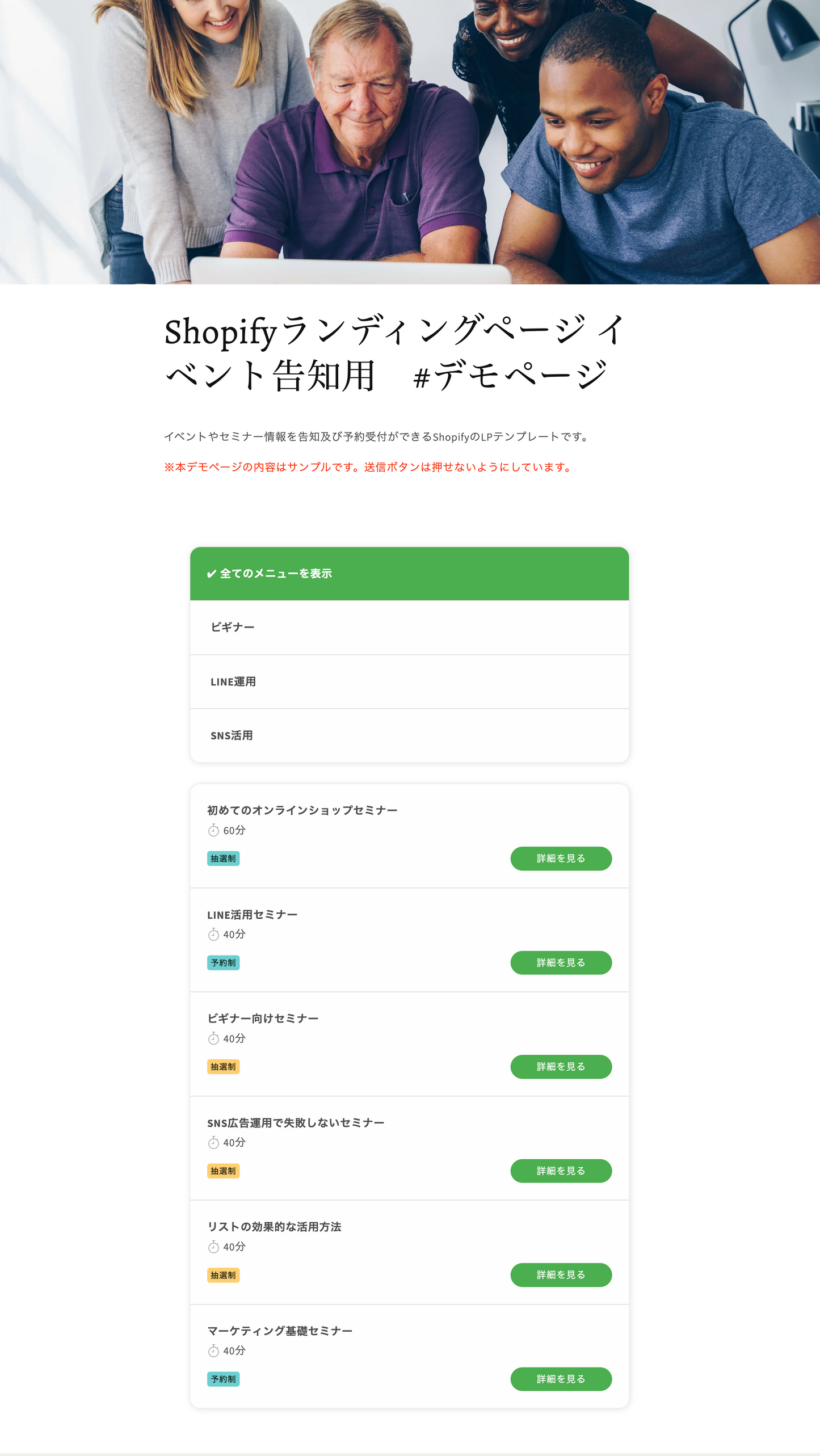Click 詳細を見る for リストの効果的な活用方法
The image size is (820, 1456).
[561, 1275]
